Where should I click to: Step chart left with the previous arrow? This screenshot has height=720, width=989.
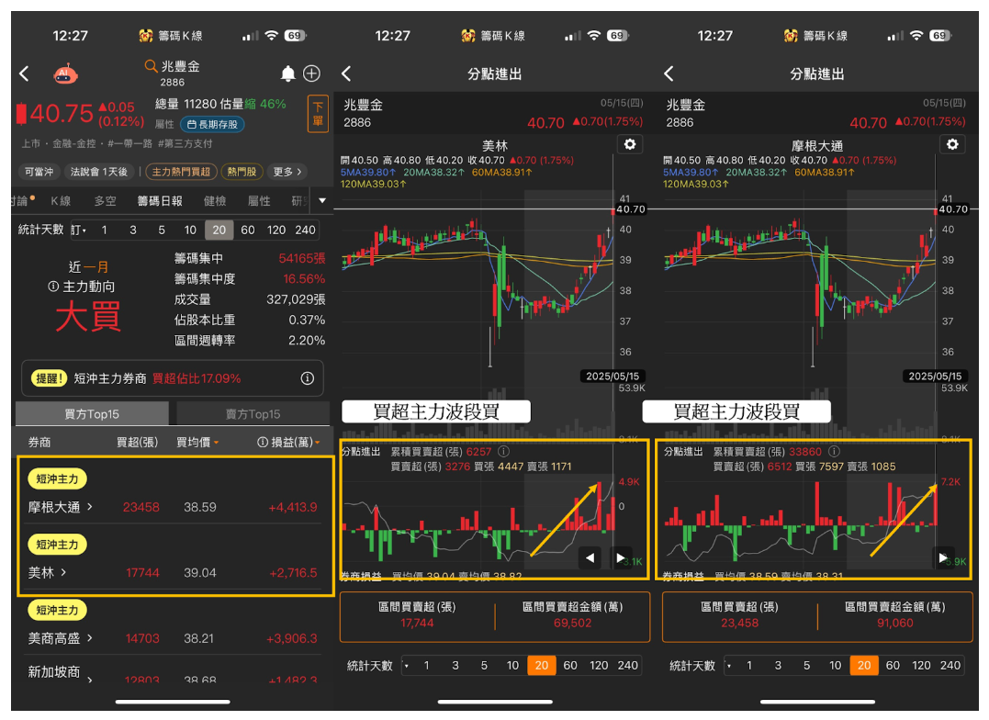click(590, 557)
